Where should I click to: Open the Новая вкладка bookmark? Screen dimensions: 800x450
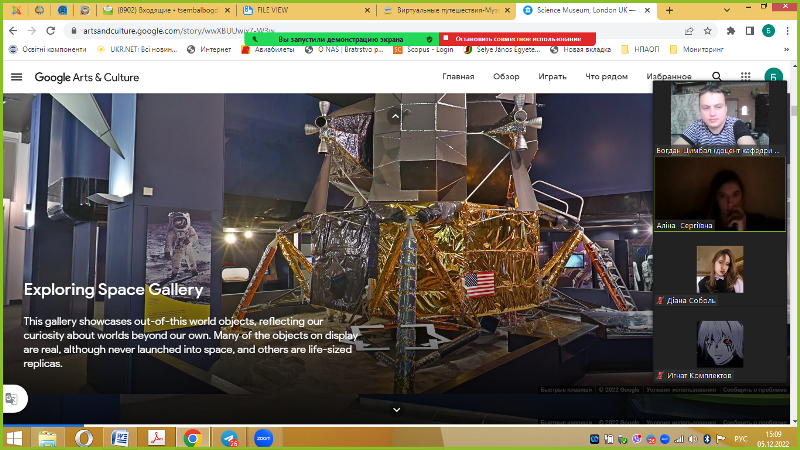pos(581,49)
